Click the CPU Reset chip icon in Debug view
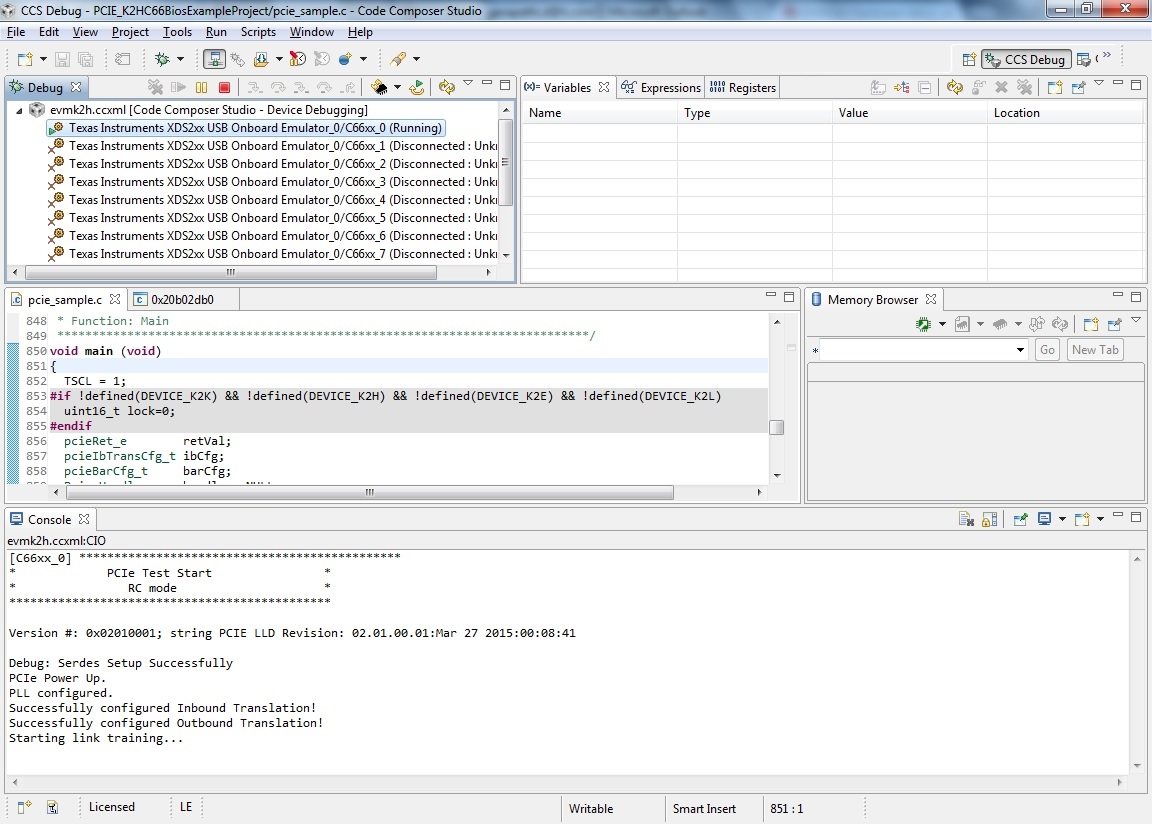The height and width of the screenshot is (824, 1152). click(379, 87)
